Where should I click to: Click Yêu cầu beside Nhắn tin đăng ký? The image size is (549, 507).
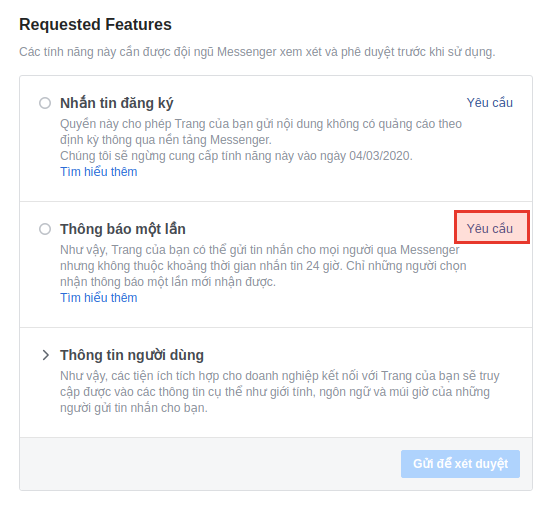click(489, 103)
